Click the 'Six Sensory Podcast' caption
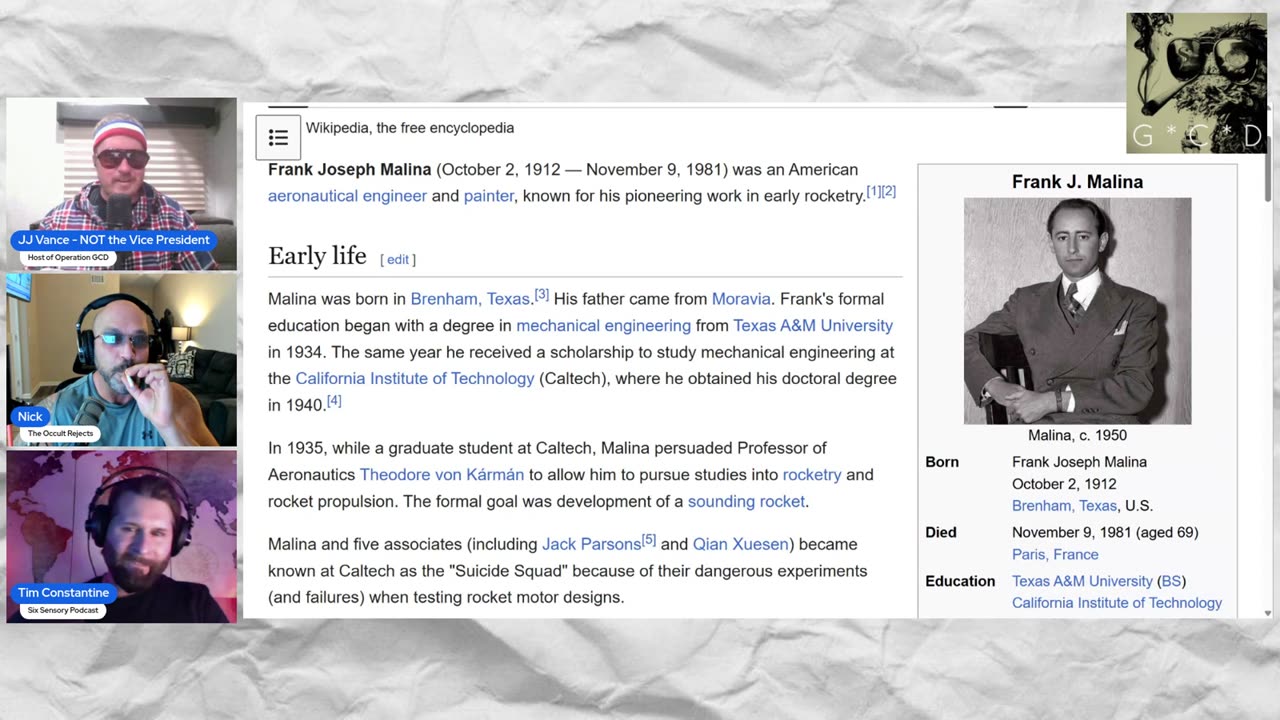Screen dimensions: 1280x720 coord(63,610)
